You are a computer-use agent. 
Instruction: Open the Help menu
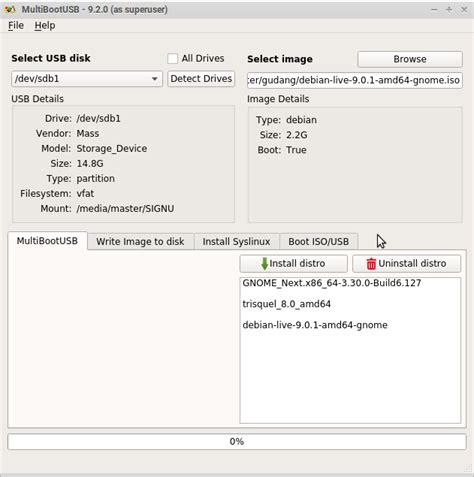[45, 25]
